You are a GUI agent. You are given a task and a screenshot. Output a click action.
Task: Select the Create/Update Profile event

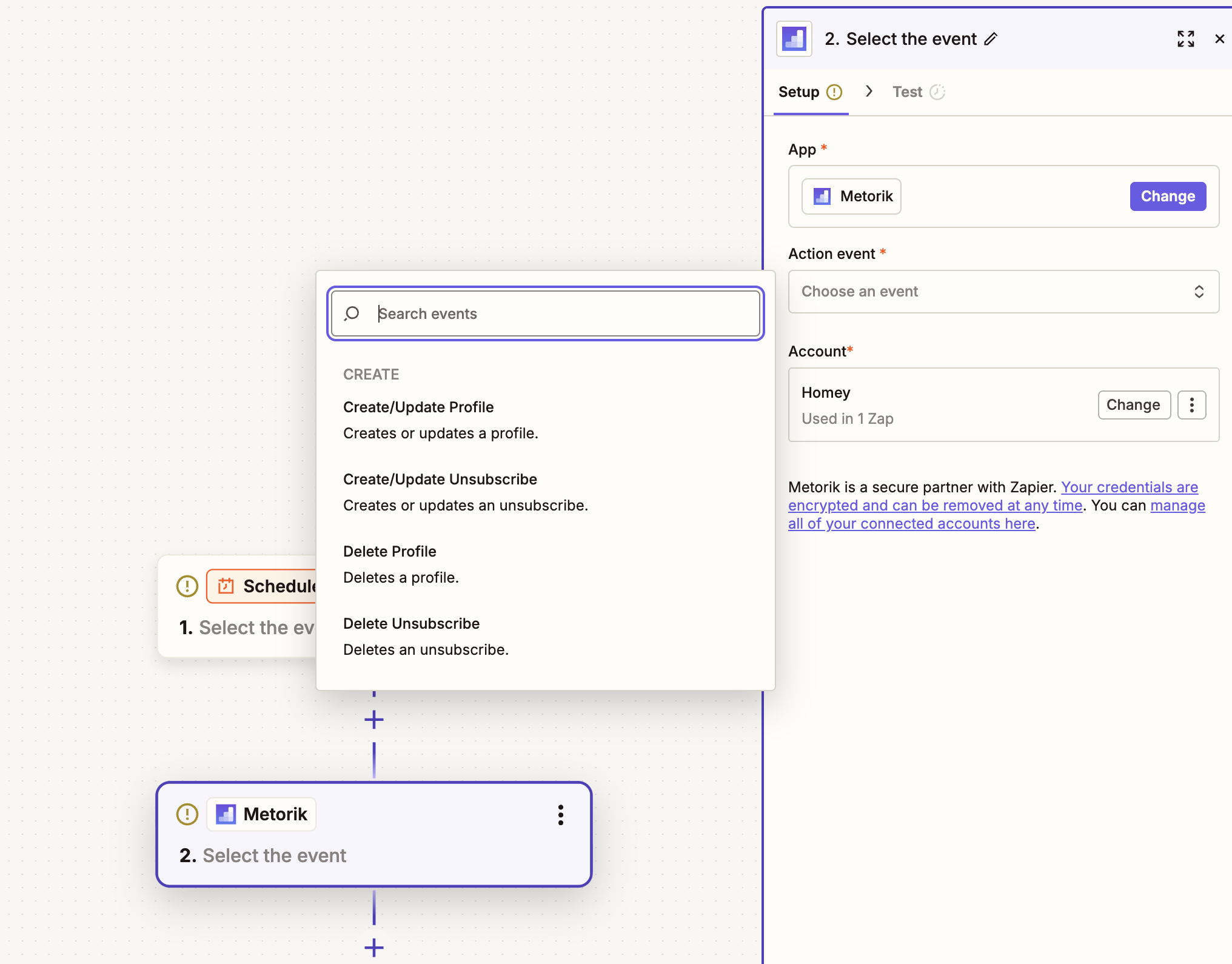(x=546, y=420)
